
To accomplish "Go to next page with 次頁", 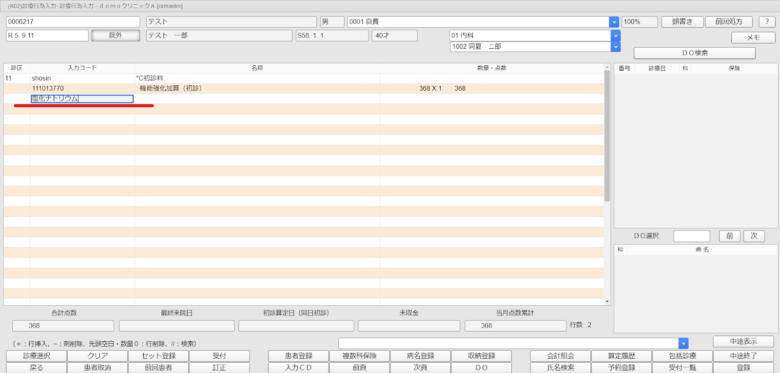I will coord(420,368).
